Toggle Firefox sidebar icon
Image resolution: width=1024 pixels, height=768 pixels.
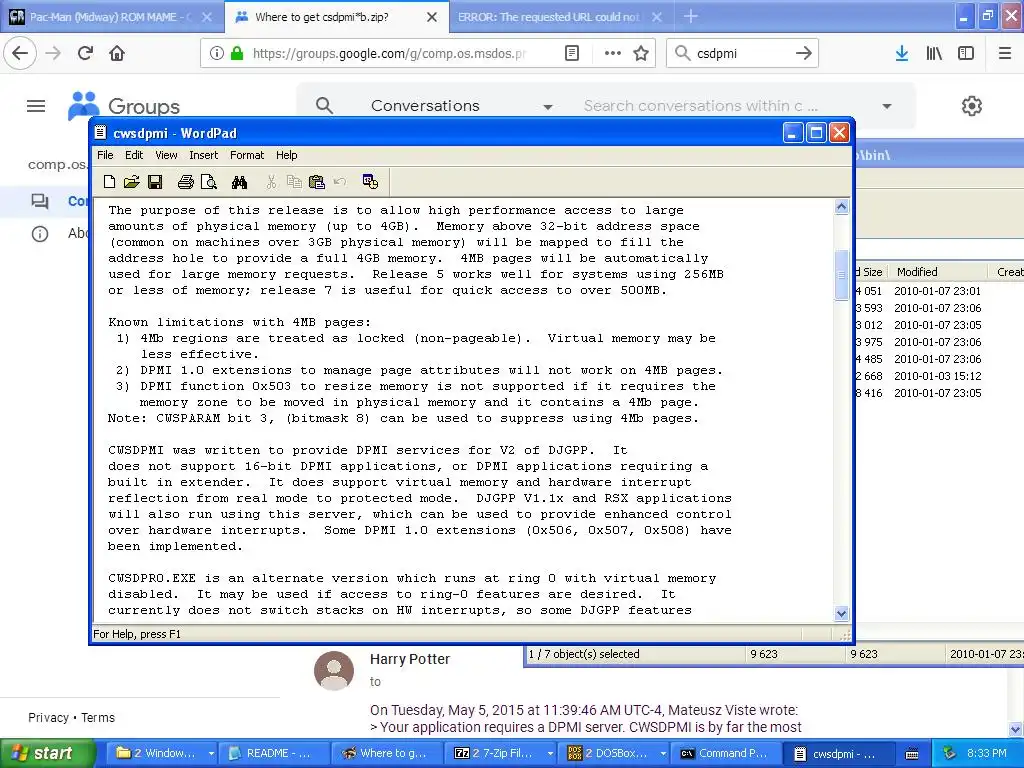point(966,53)
